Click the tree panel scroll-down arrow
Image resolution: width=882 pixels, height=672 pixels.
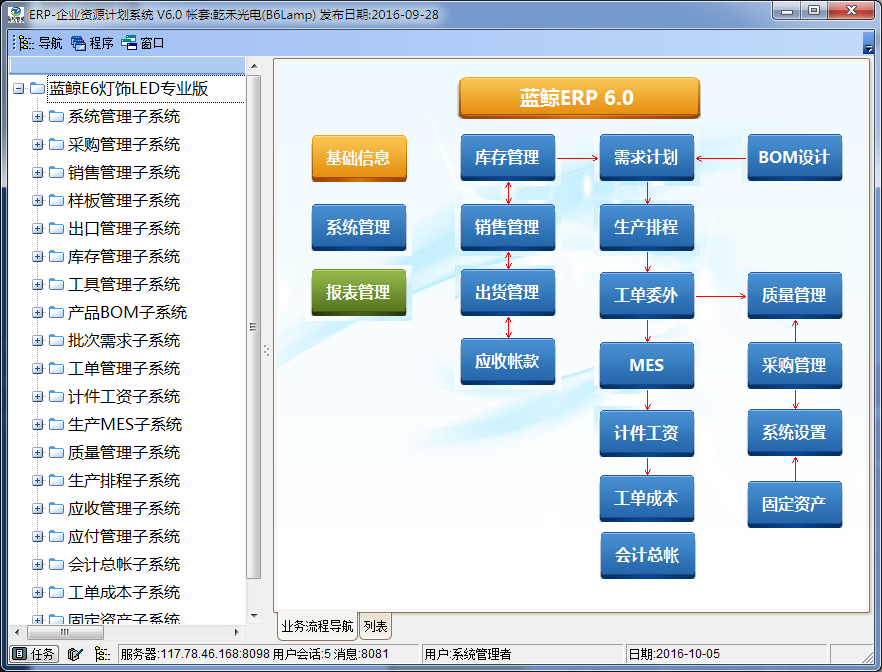254,616
